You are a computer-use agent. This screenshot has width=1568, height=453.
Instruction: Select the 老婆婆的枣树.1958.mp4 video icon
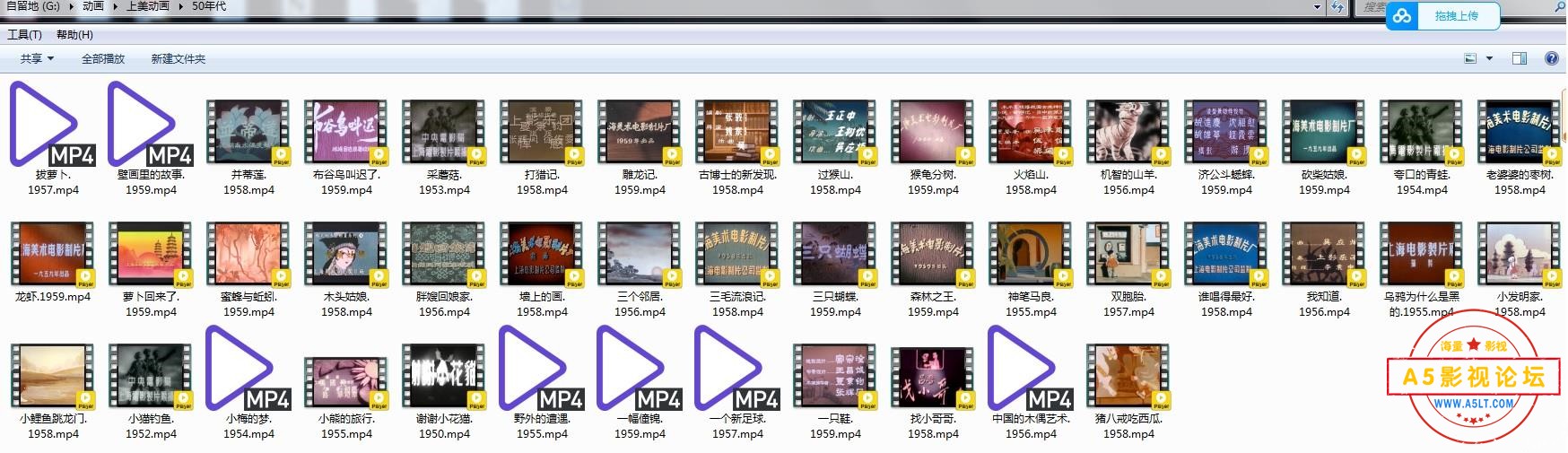1520,133
